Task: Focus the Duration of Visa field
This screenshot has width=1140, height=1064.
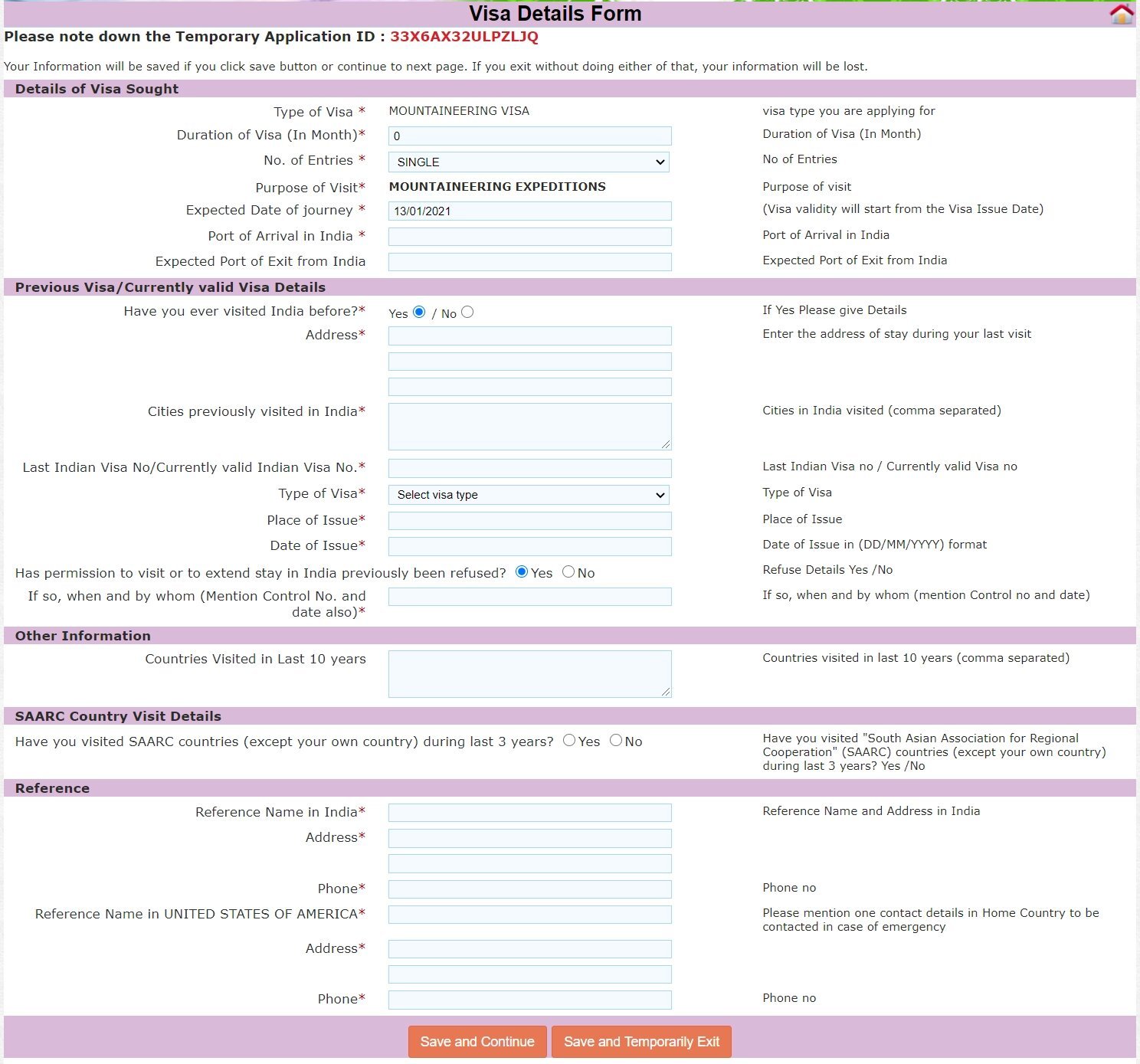Action: (x=530, y=136)
